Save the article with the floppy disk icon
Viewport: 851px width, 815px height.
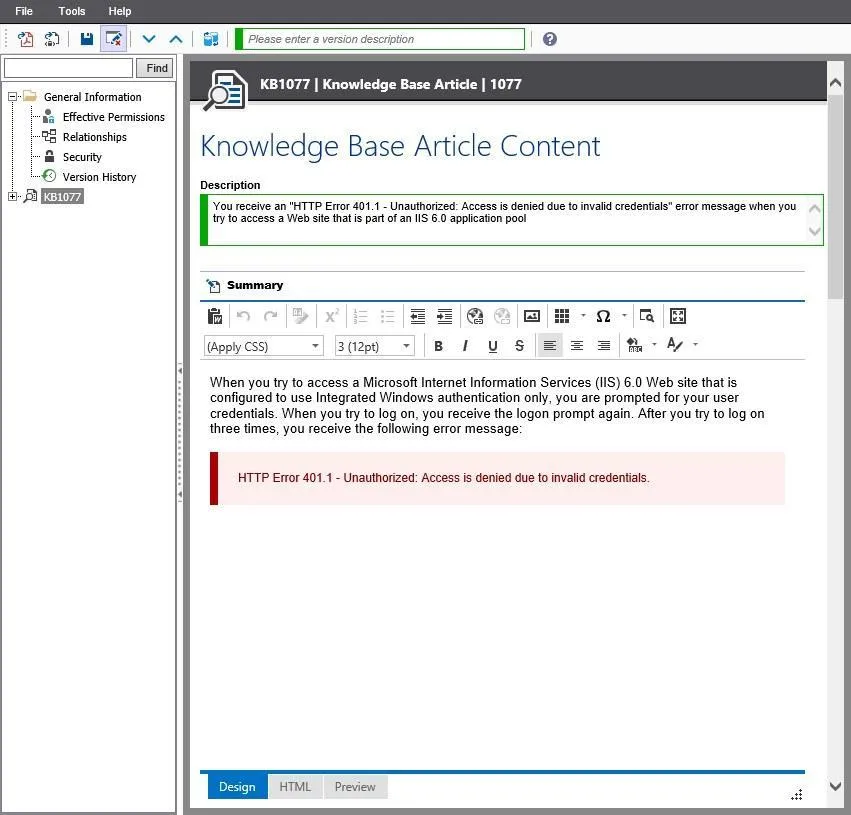(87, 39)
